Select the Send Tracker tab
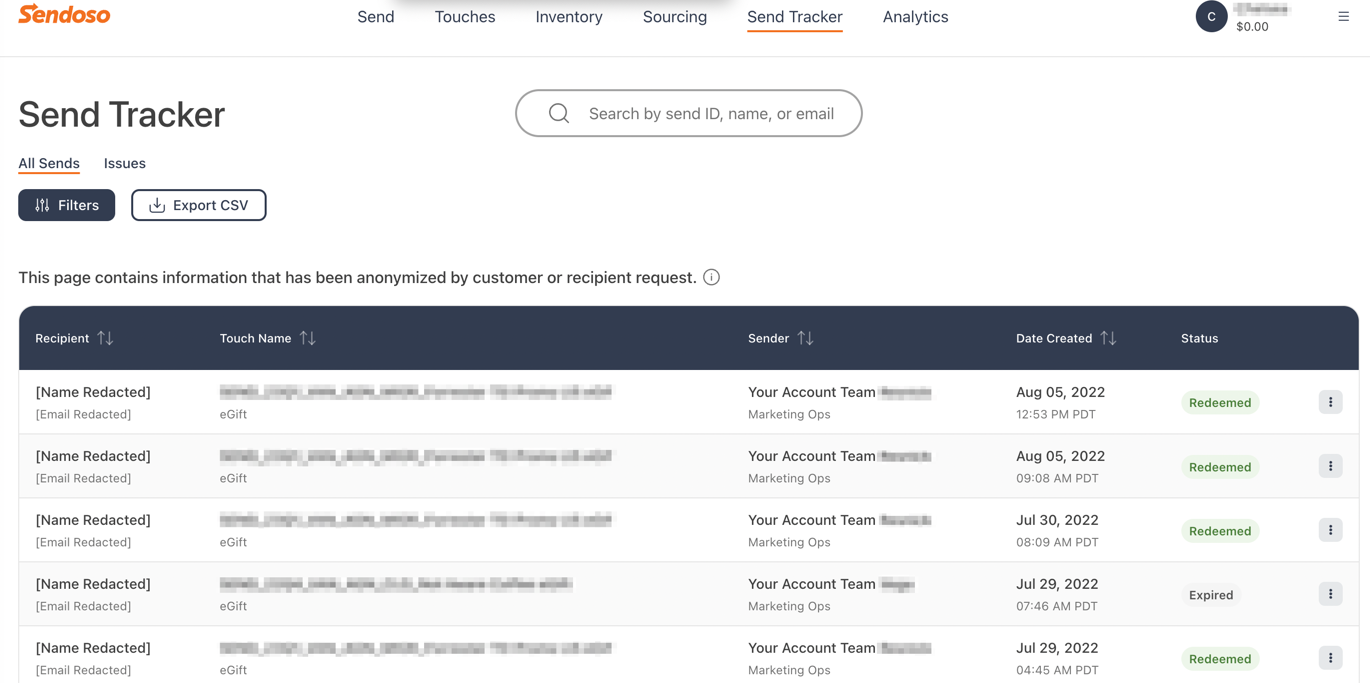The width and height of the screenshot is (1370, 683). click(795, 17)
